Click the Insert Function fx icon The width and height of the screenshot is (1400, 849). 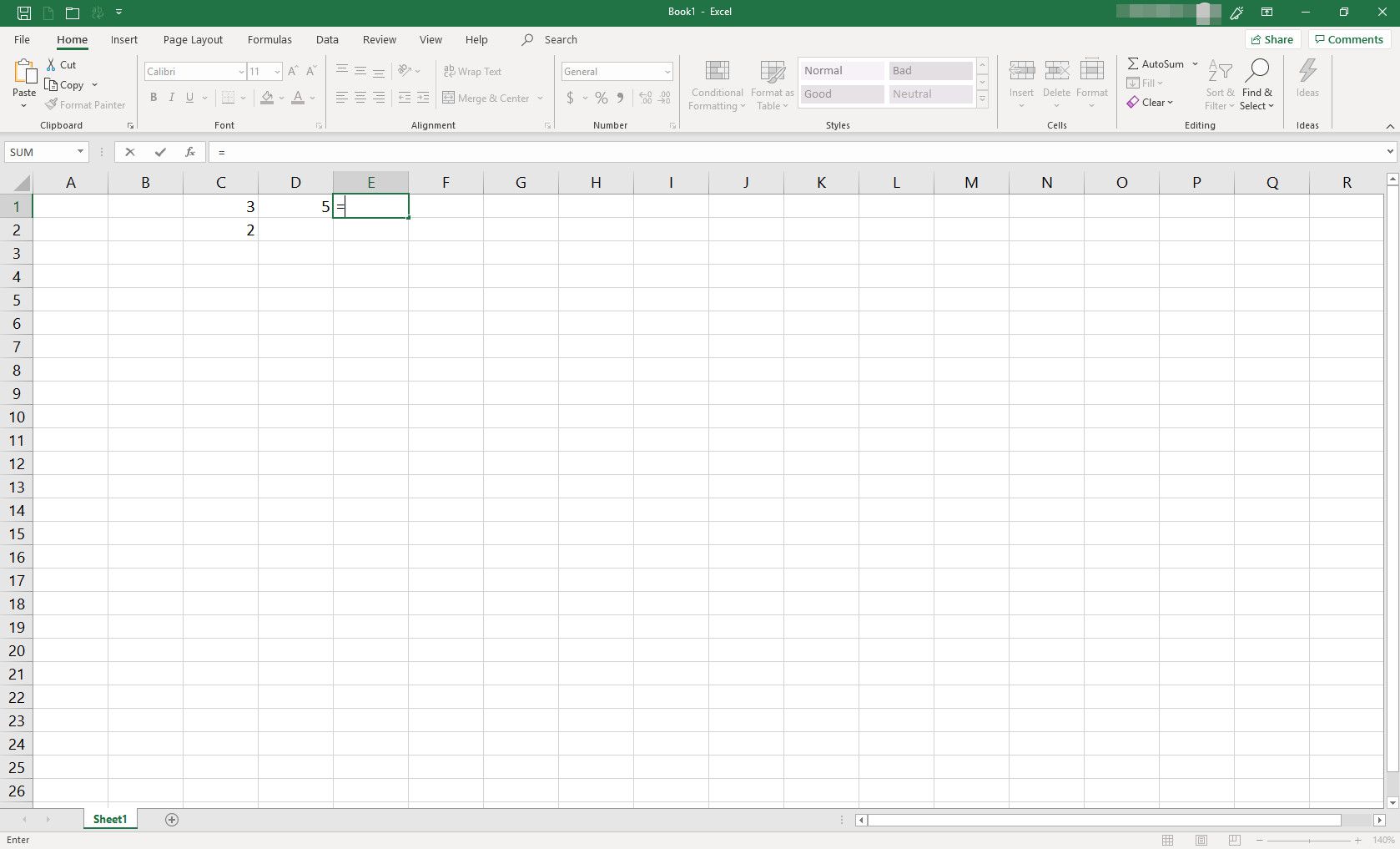point(190,152)
